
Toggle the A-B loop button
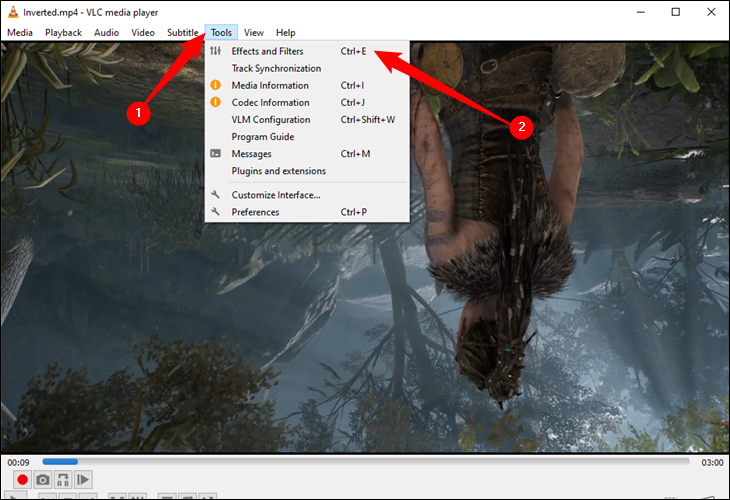63,480
